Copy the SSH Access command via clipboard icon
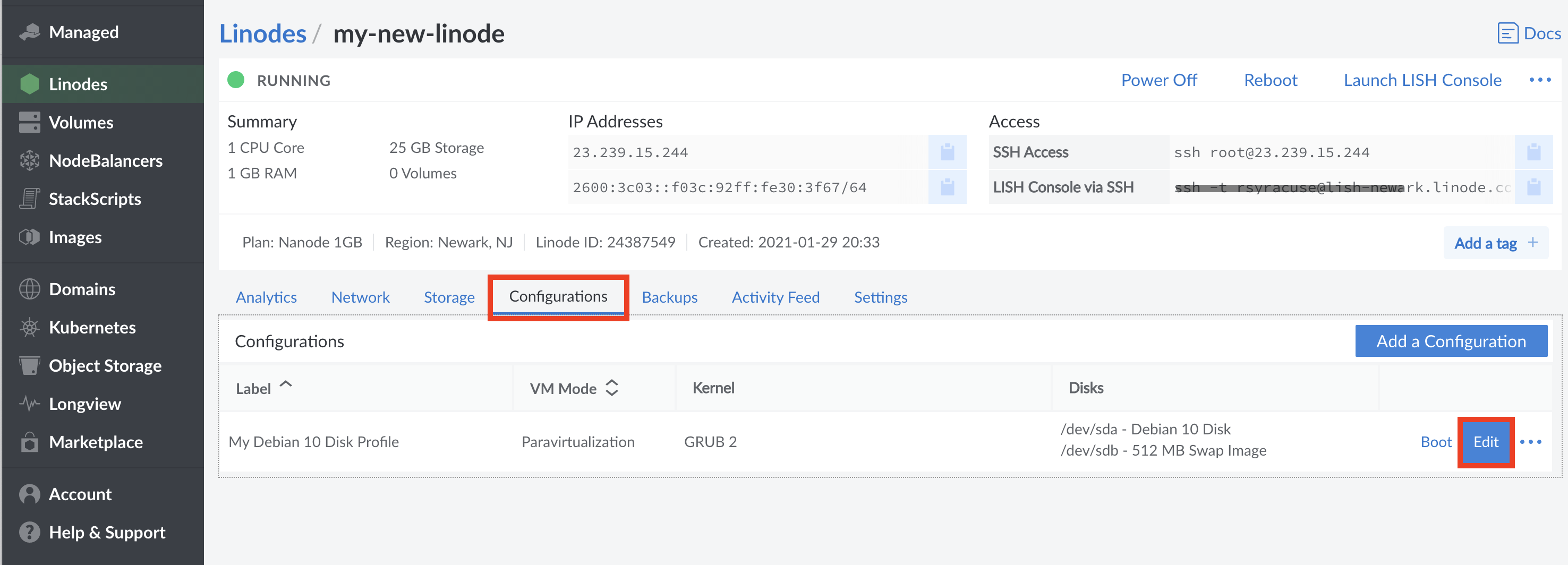The height and width of the screenshot is (565, 1568). (1534, 151)
